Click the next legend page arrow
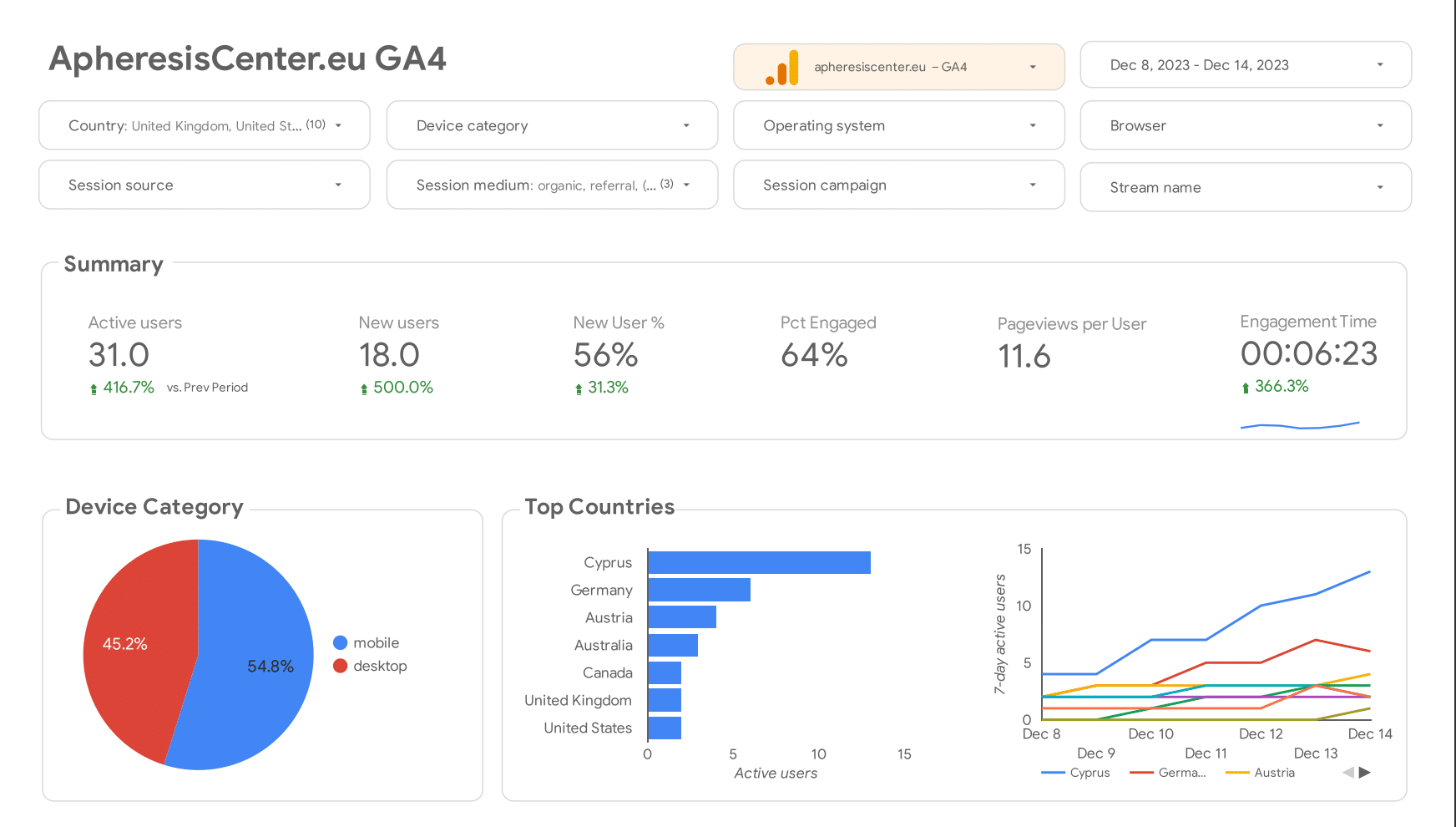1456x827 pixels. pos(1365,773)
